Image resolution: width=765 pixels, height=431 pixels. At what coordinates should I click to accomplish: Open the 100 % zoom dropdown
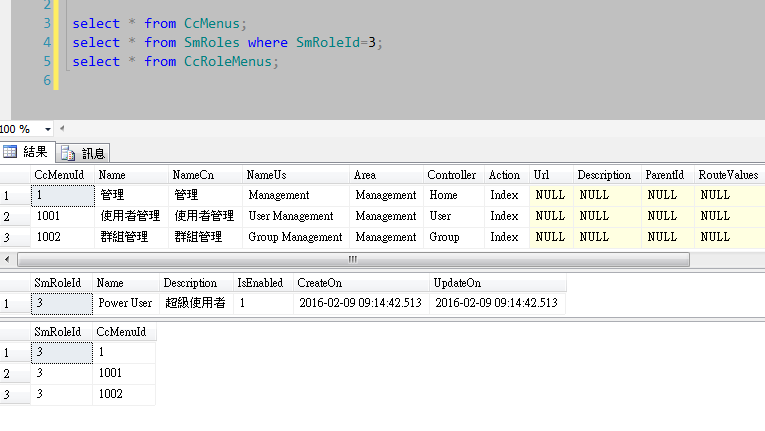tap(47, 129)
